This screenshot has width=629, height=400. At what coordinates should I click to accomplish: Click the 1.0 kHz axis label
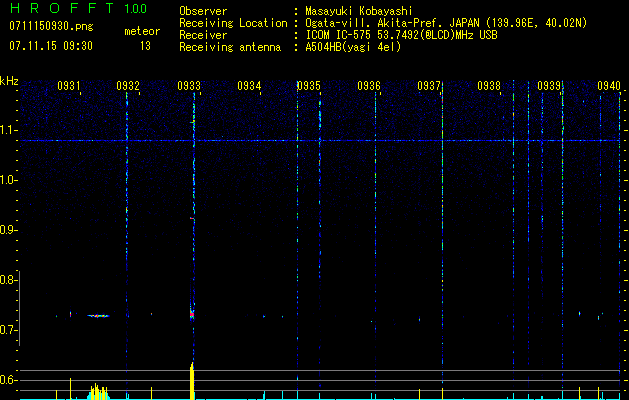pos(8,180)
